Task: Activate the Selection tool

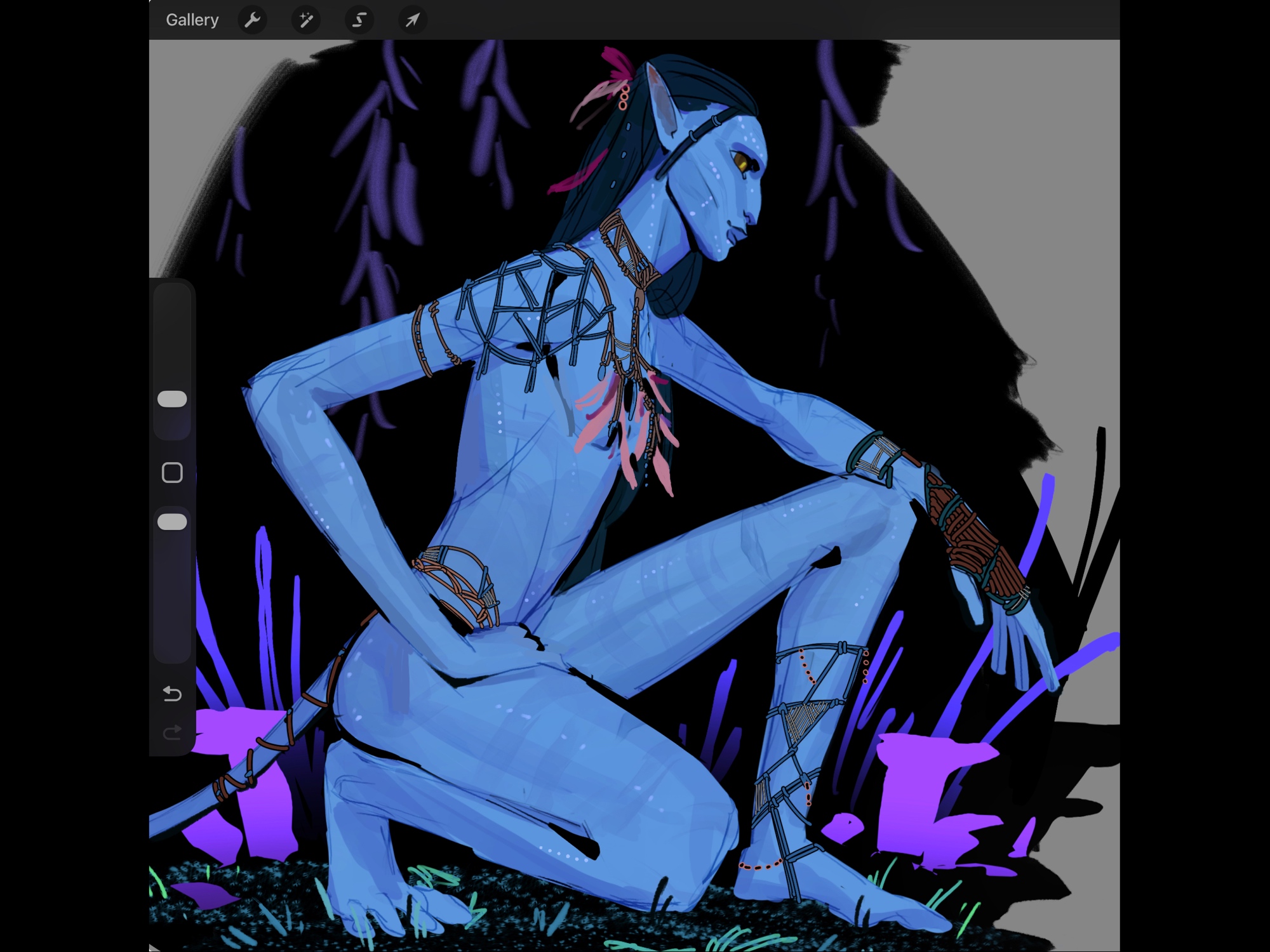Action: coord(359,20)
